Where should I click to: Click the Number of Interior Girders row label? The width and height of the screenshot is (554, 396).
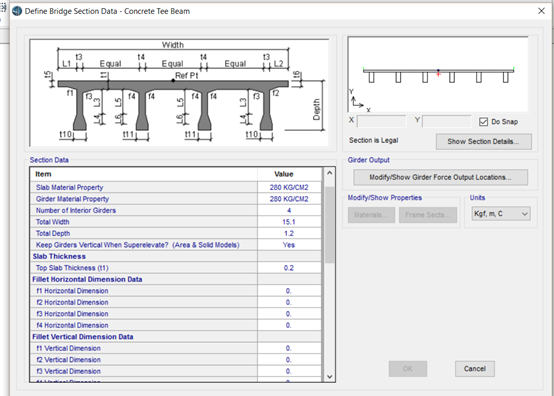click(x=76, y=211)
